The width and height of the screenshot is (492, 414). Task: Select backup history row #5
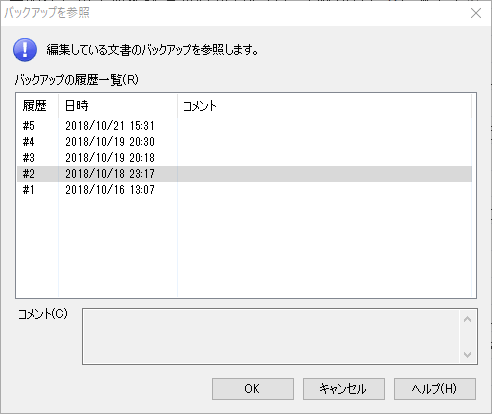[x=244, y=126]
